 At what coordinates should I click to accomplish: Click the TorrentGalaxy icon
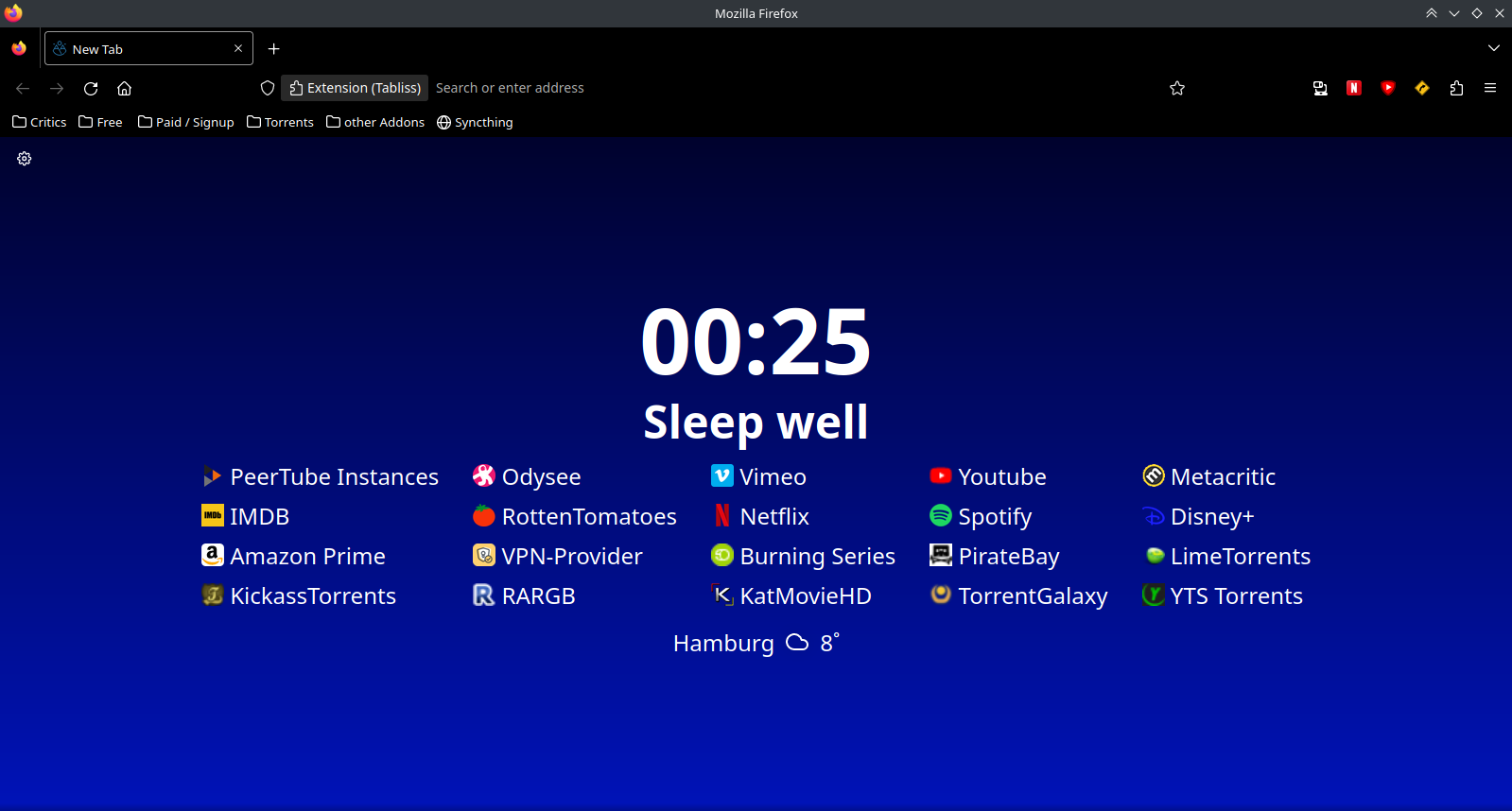pyautogui.click(x=940, y=595)
